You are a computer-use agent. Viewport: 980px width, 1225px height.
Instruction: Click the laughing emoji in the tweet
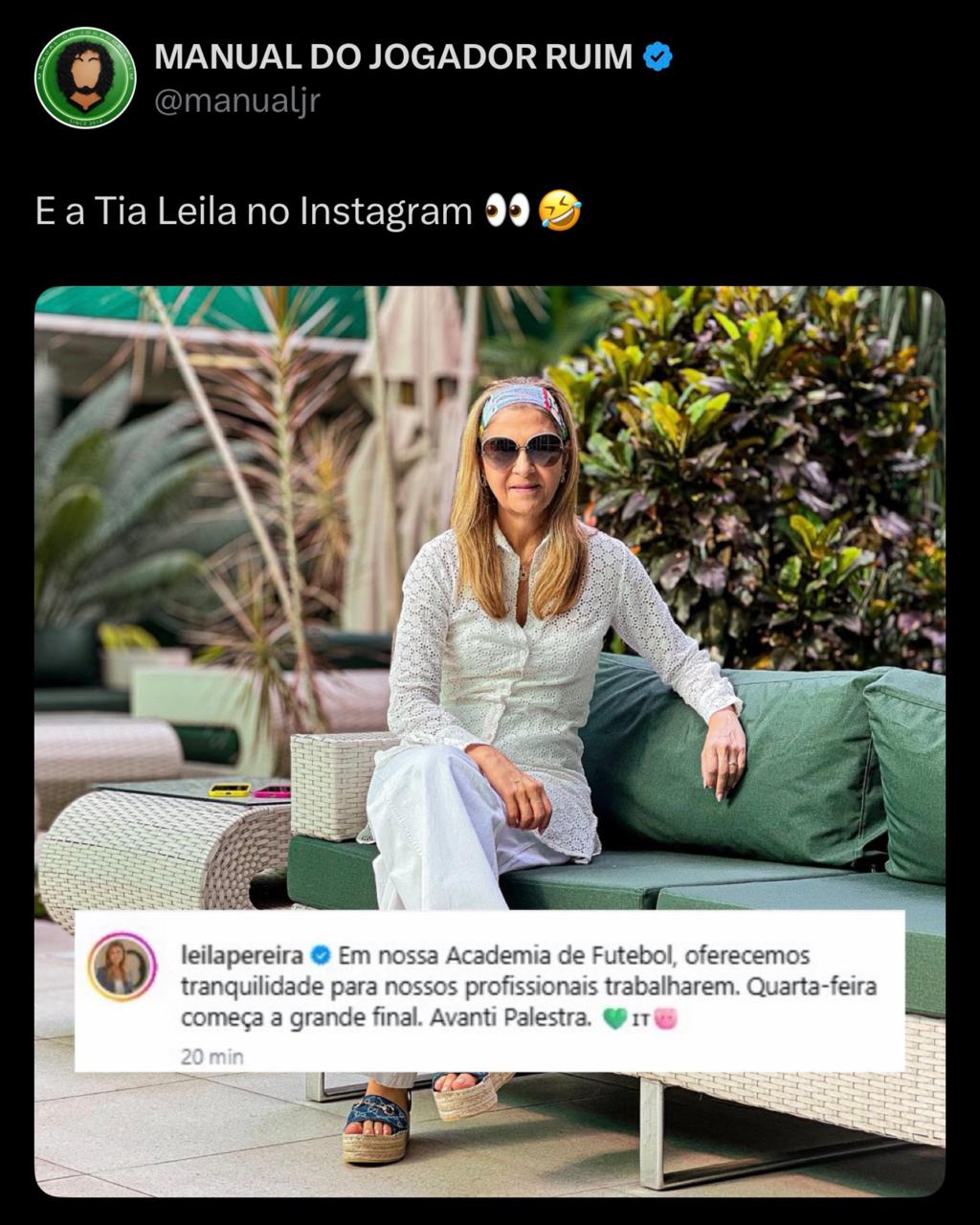(x=560, y=211)
